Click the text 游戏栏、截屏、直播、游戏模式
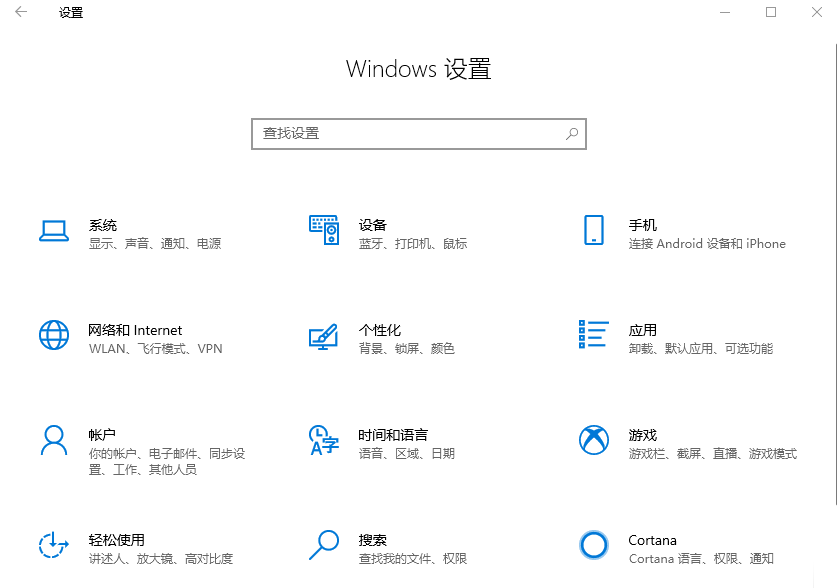The height and width of the screenshot is (588, 837). [x=713, y=454]
